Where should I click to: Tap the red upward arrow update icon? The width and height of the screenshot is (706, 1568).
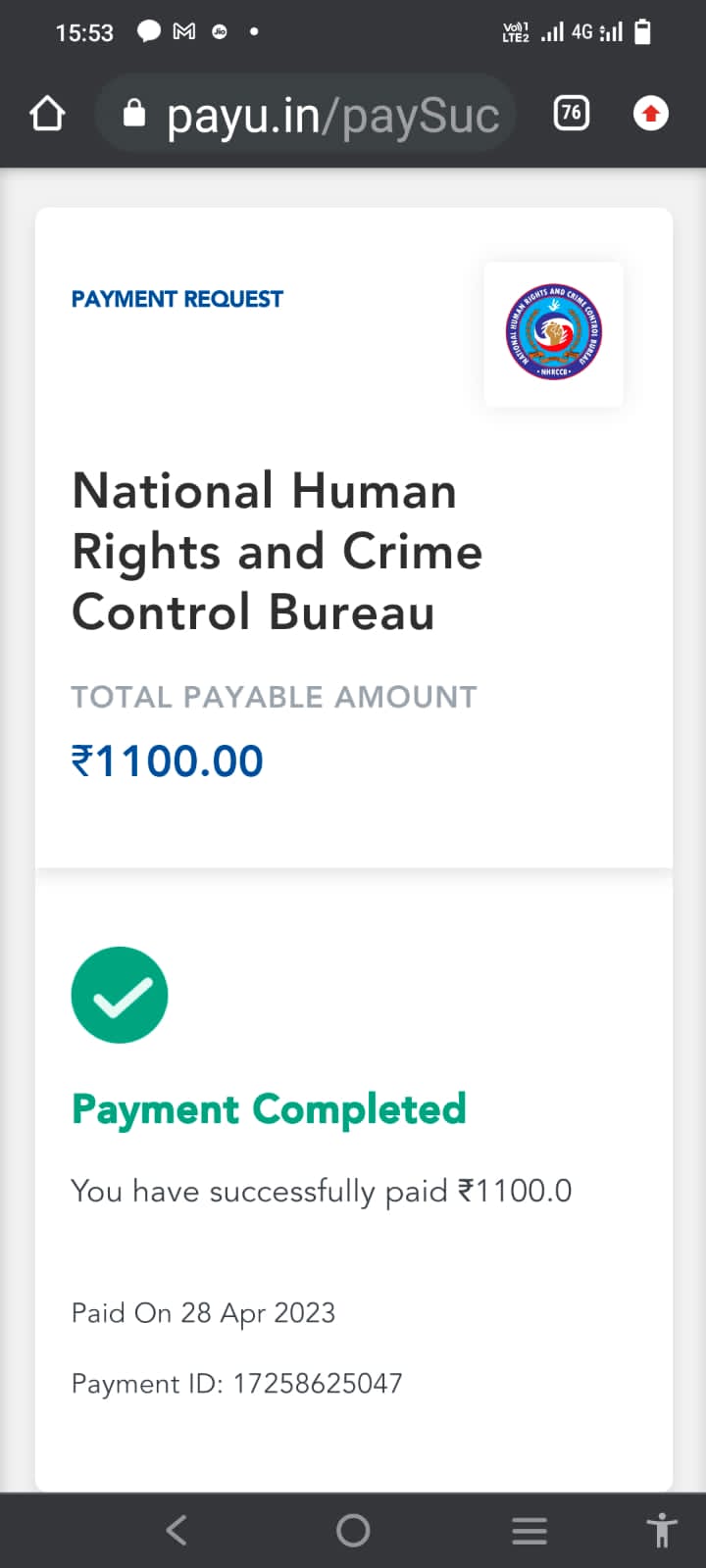650,114
